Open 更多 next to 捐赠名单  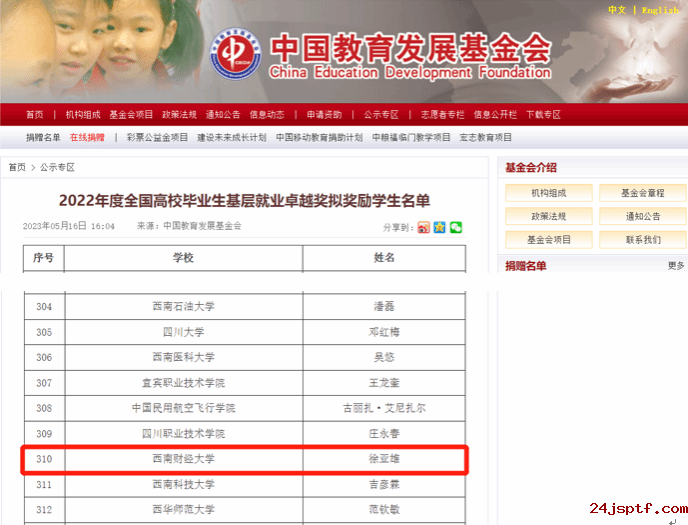(x=676, y=266)
